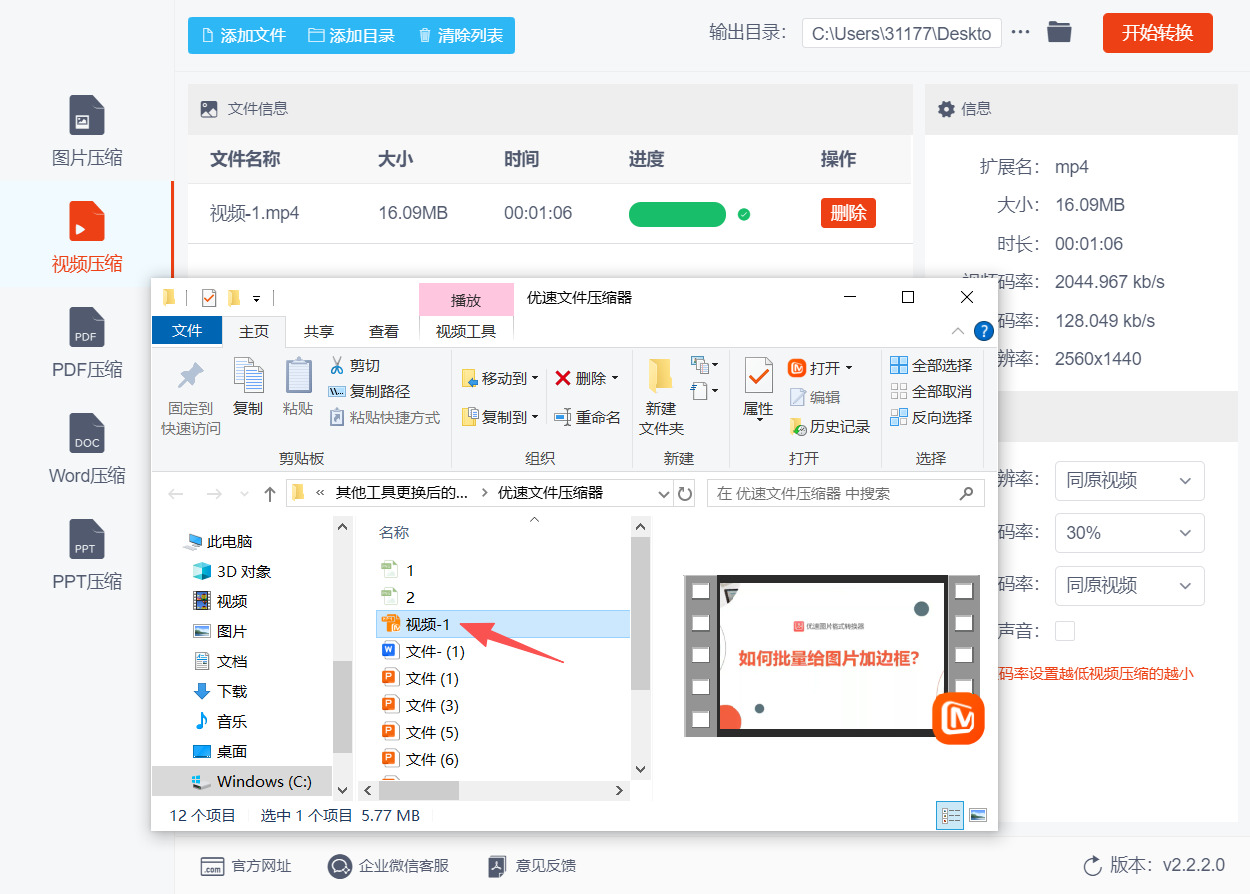The image size is (1250, 894).
Task: Select 此电脑 in the navigation pane
Action: pyautogui.click(x=218, y=541)
